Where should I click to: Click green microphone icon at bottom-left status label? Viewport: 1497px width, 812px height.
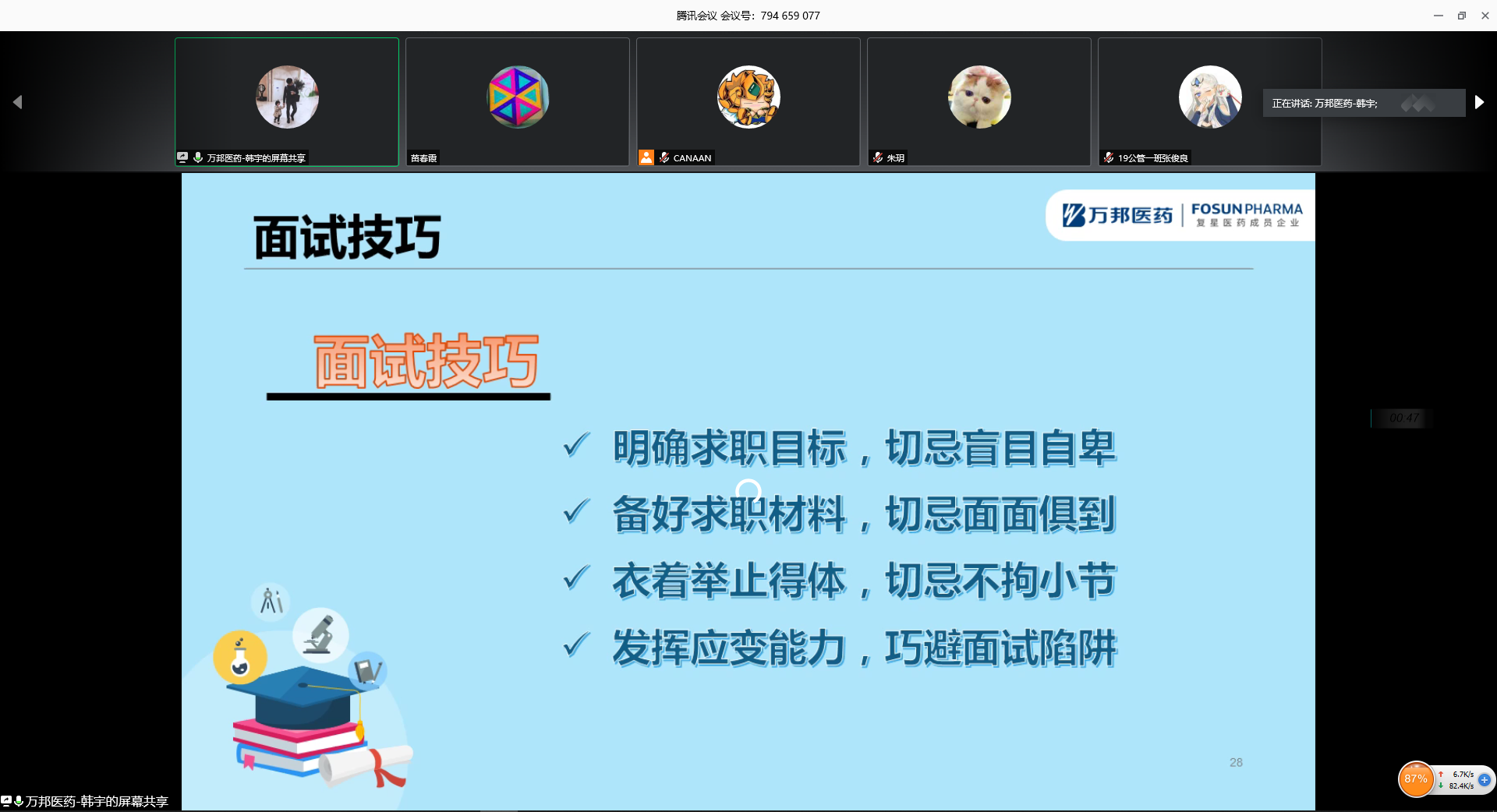click(x=19, y=801)
